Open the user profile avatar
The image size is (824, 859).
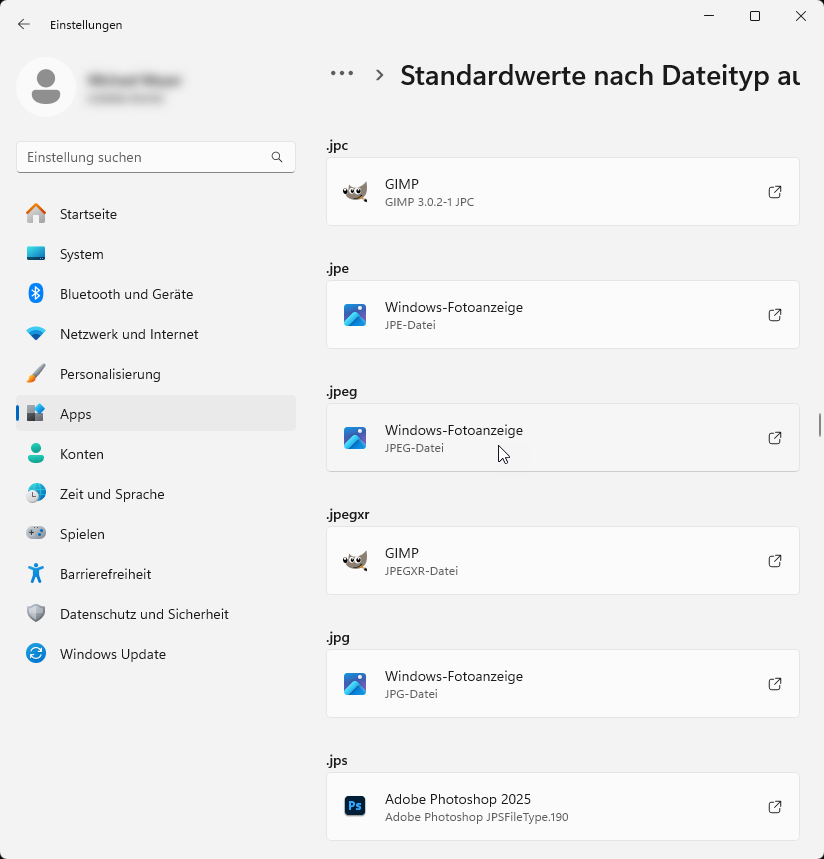tap(46, 87)
